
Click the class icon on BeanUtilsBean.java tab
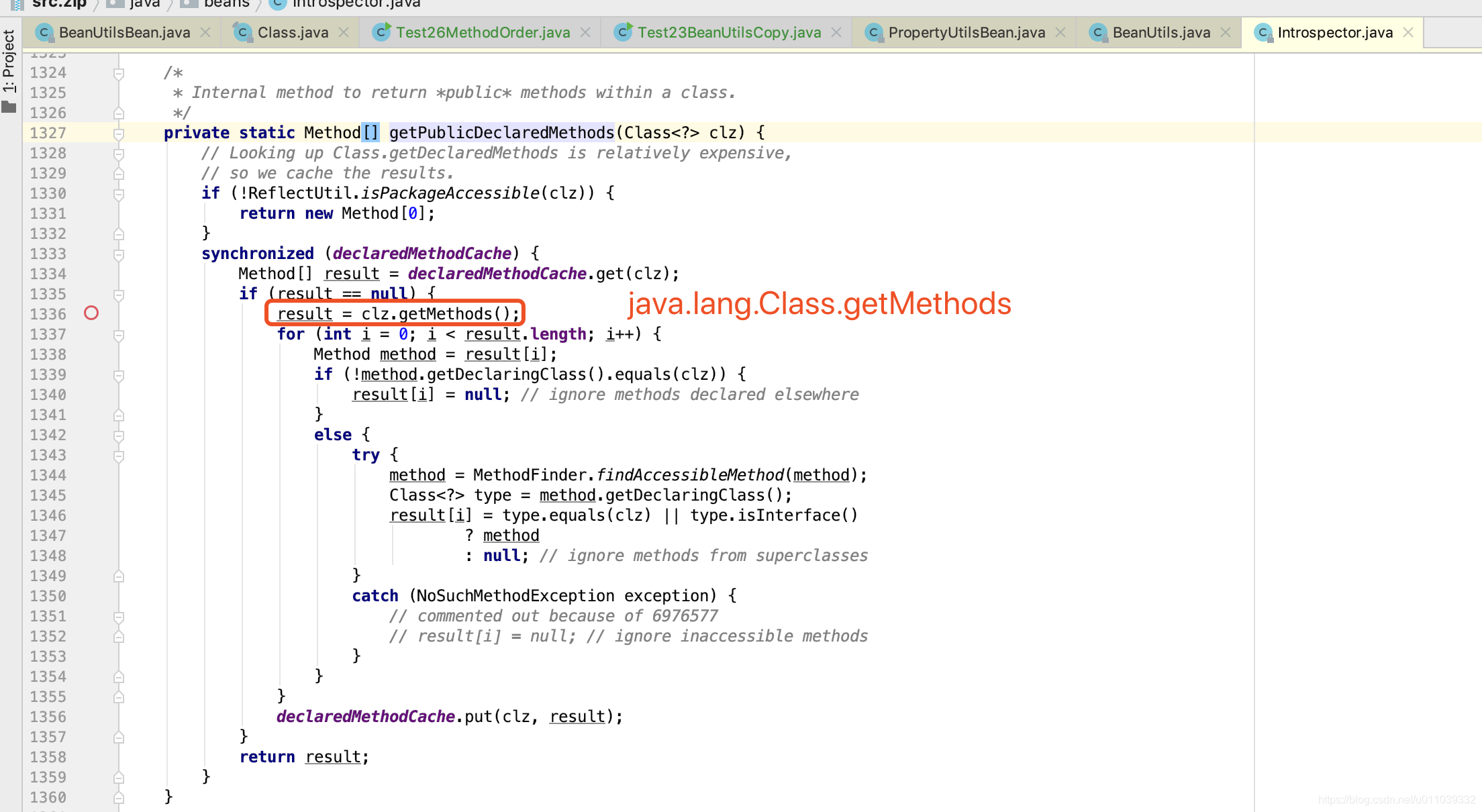(x=44, y=32)
